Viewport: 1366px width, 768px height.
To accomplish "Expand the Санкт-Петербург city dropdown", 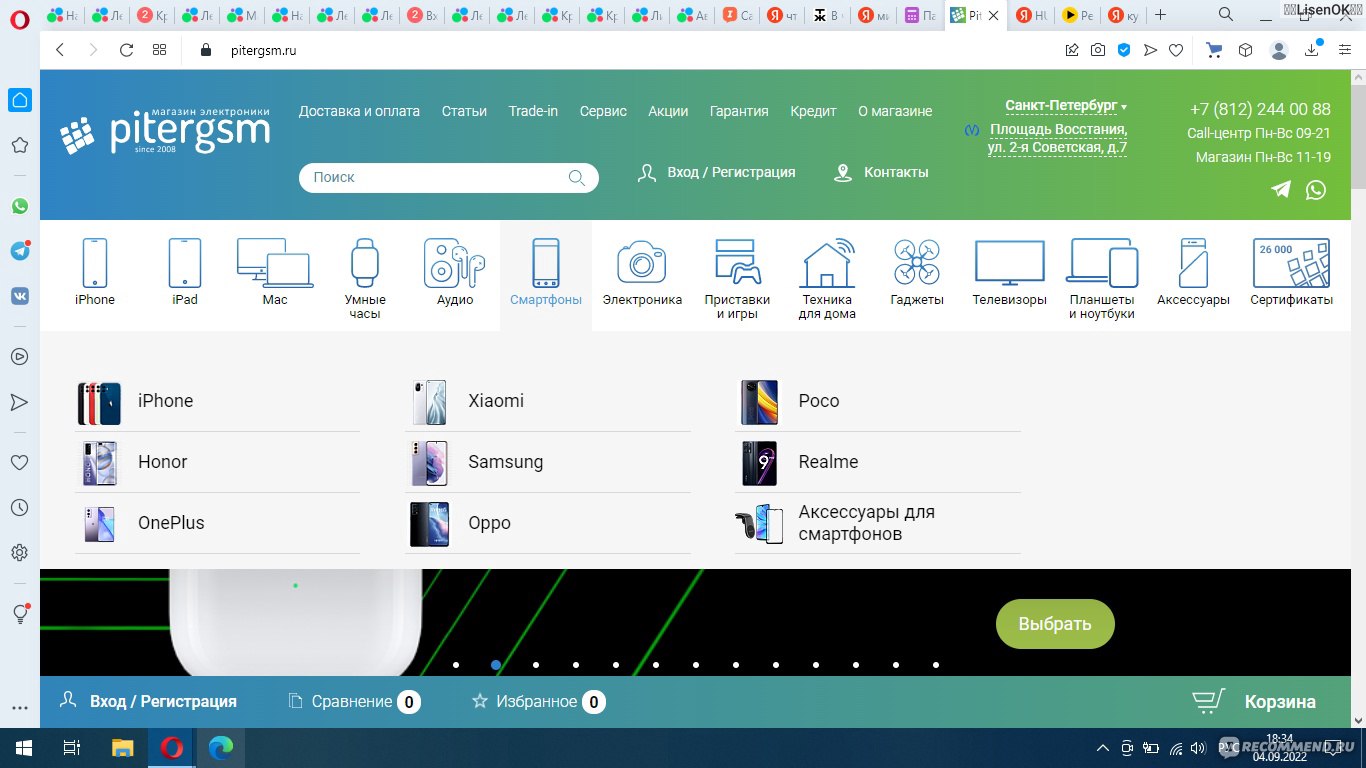I will 1066,106.
